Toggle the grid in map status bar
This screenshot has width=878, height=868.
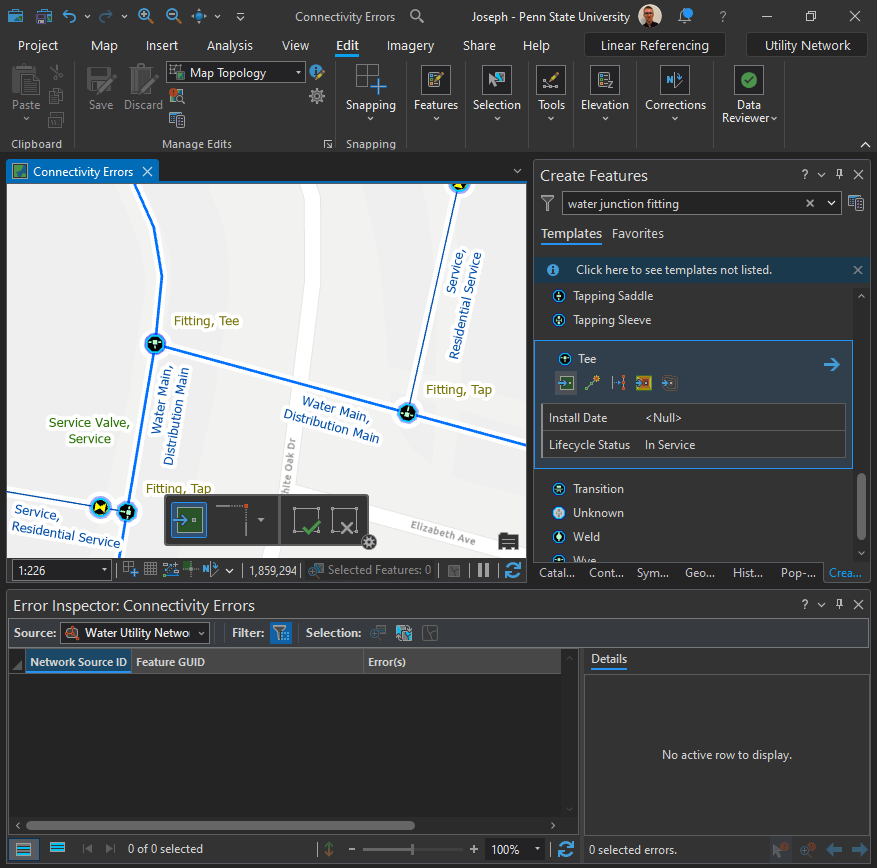pyautogui.click(x=150, y=570)
